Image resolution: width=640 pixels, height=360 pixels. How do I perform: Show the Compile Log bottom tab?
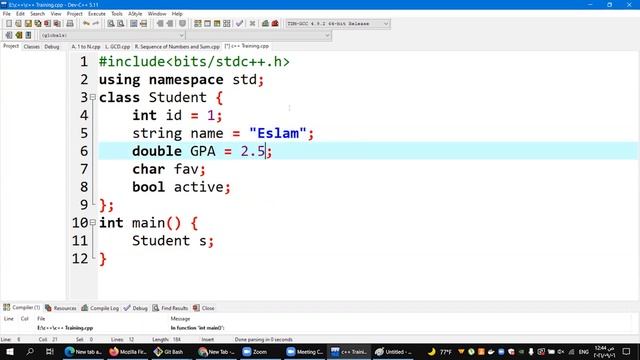(100, 308)
